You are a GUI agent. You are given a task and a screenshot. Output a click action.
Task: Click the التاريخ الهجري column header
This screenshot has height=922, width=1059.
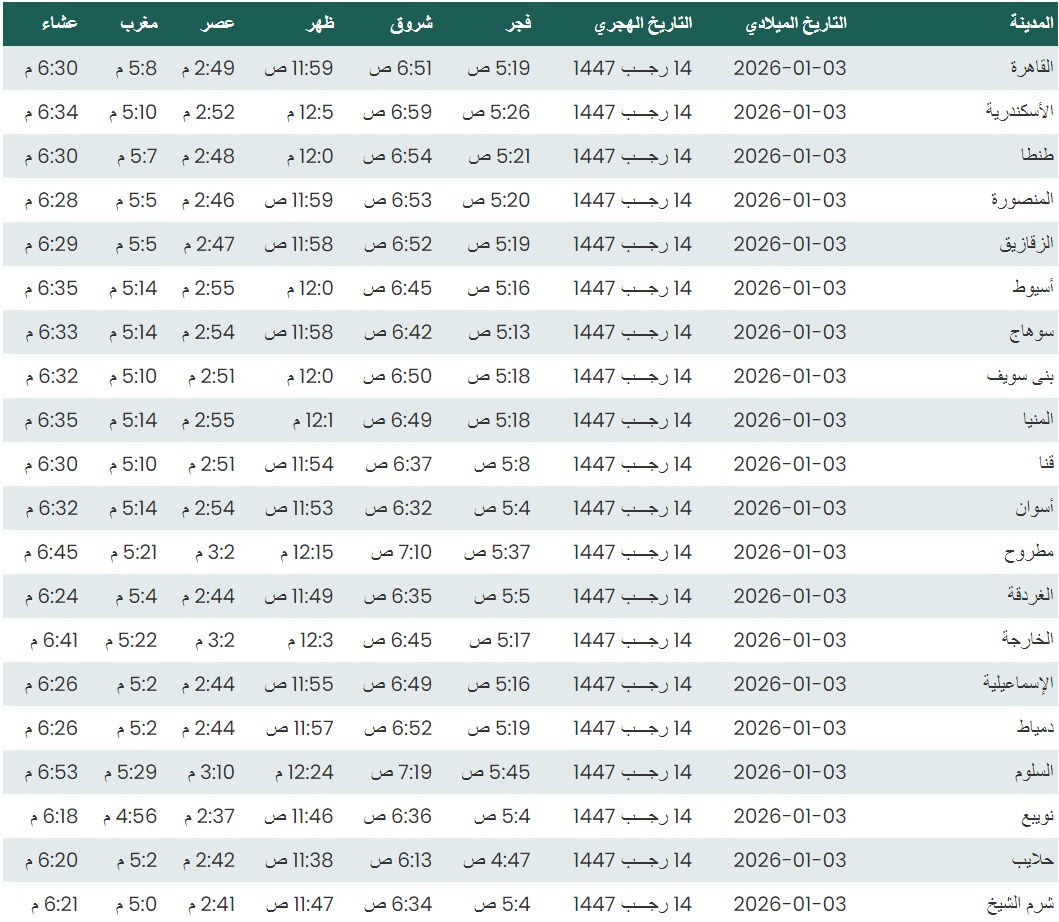(643, 23)
